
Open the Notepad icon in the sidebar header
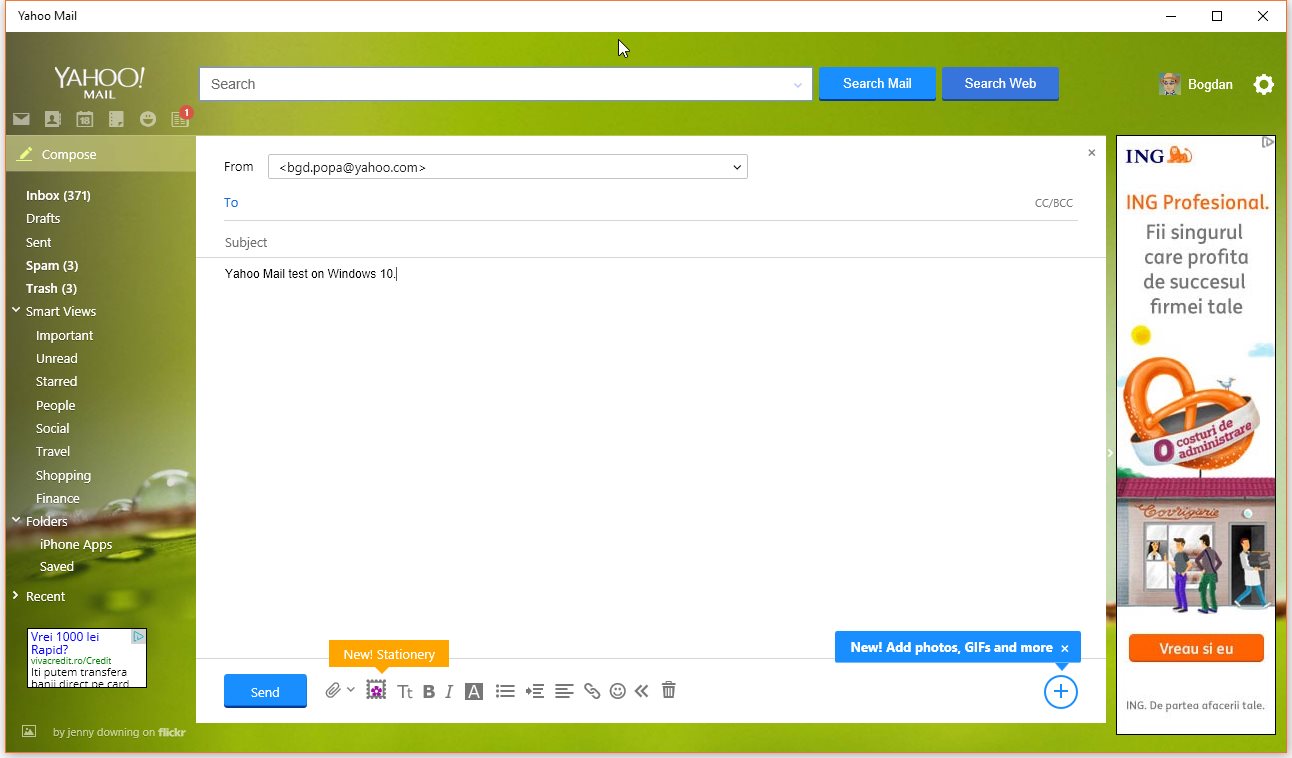pyautogui.click(x=116, y=119)
